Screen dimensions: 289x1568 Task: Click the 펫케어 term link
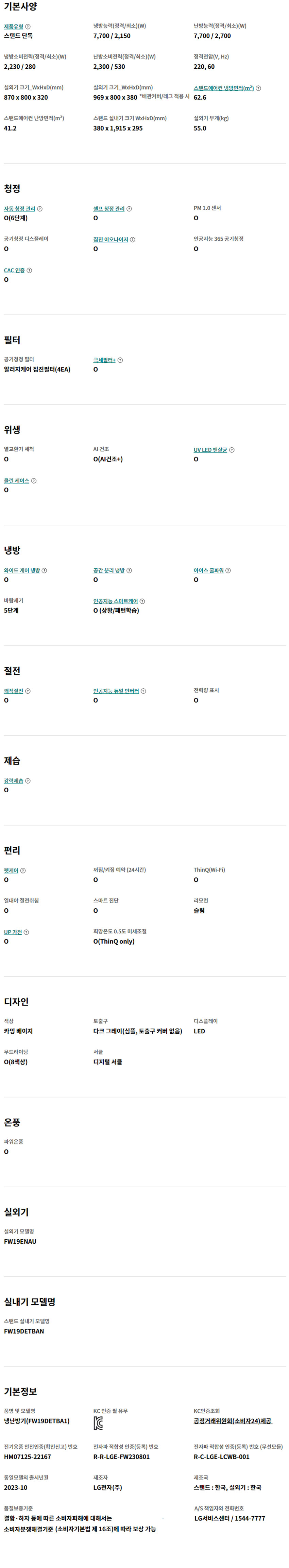click(x=11, y=871)
